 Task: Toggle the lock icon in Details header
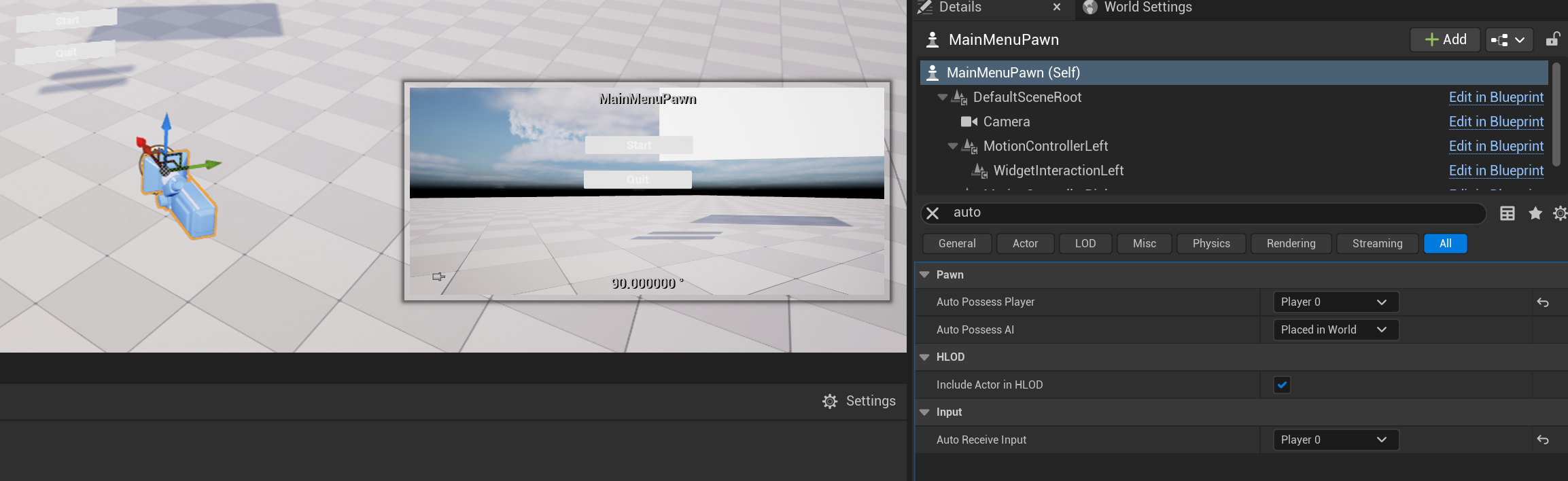(1552, 39)
